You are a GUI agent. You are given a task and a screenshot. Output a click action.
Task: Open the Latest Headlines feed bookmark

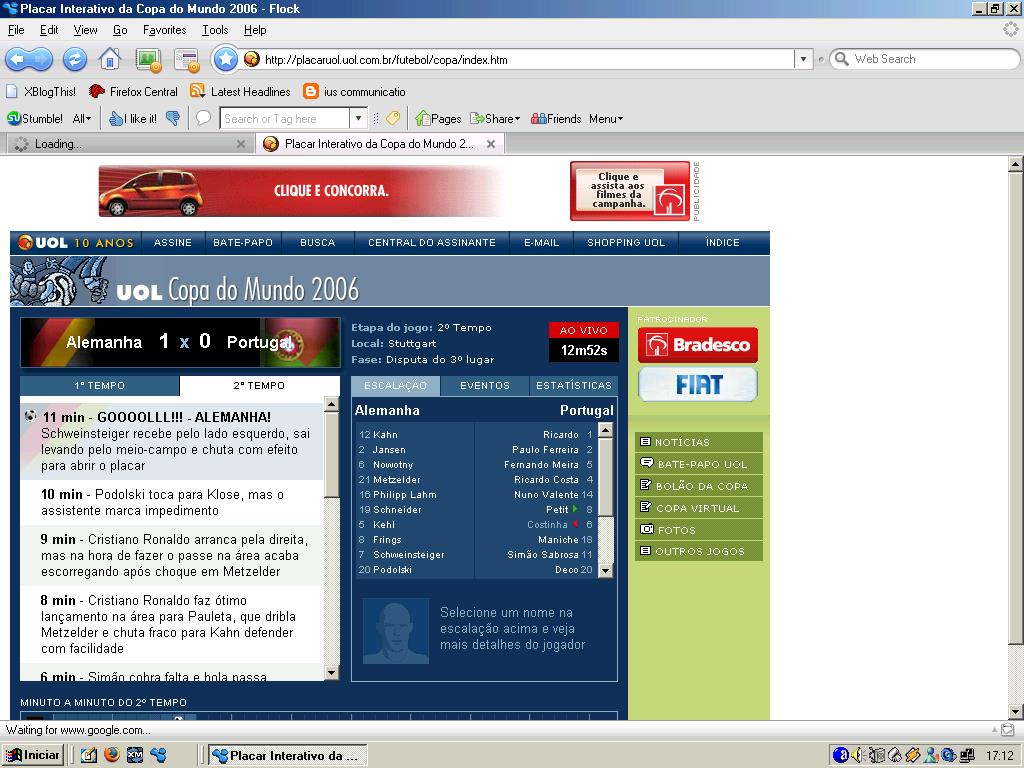(x=240, y=91)
